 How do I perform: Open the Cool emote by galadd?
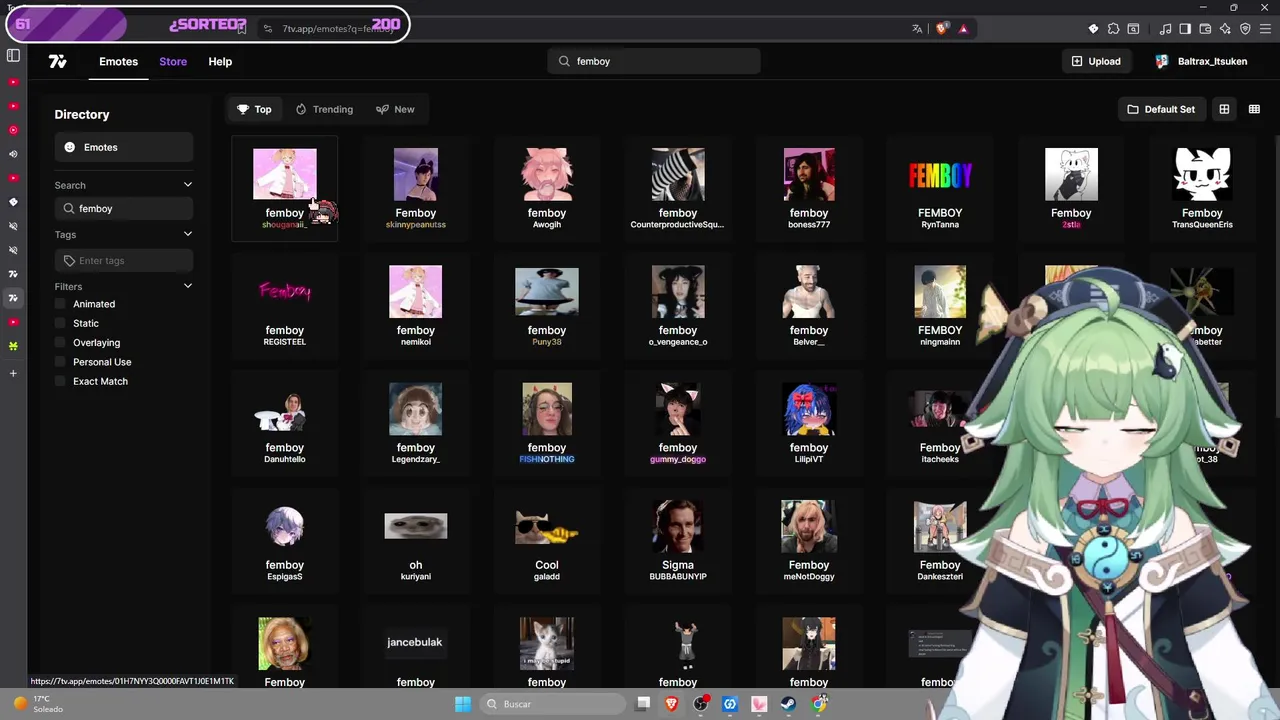[x=547, y=540]
